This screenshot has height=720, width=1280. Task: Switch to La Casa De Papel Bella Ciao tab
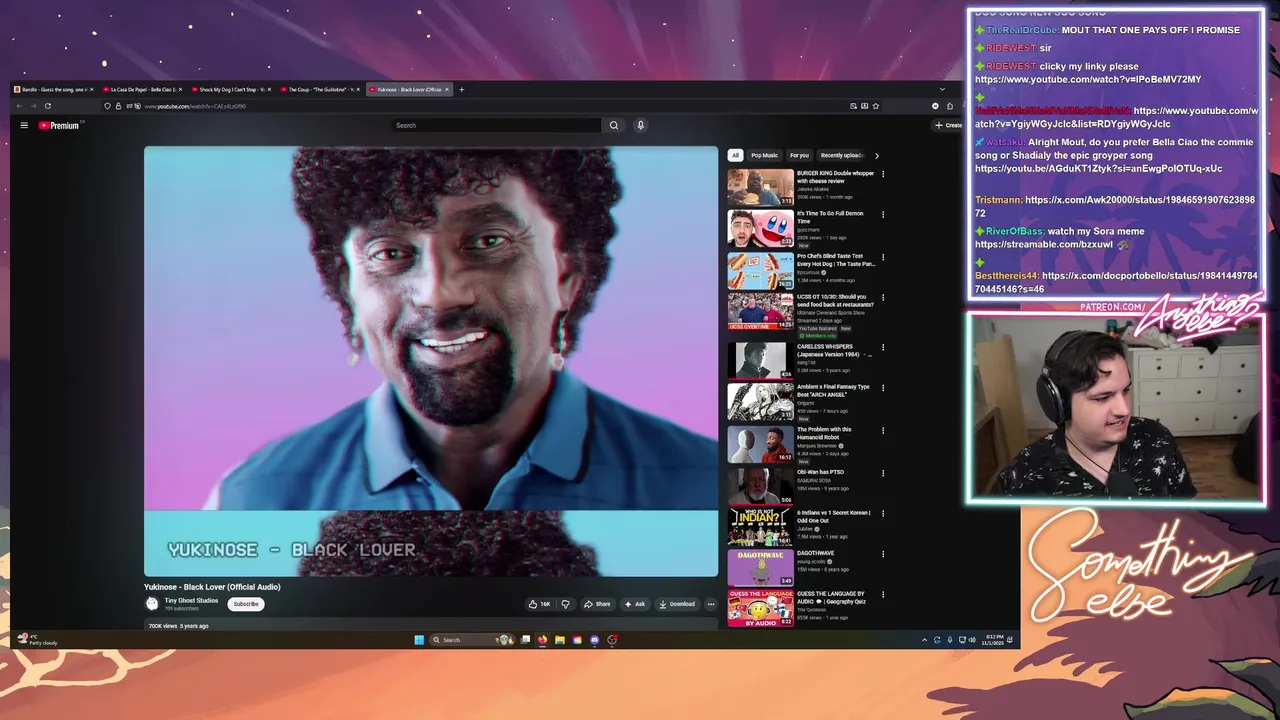143,89
